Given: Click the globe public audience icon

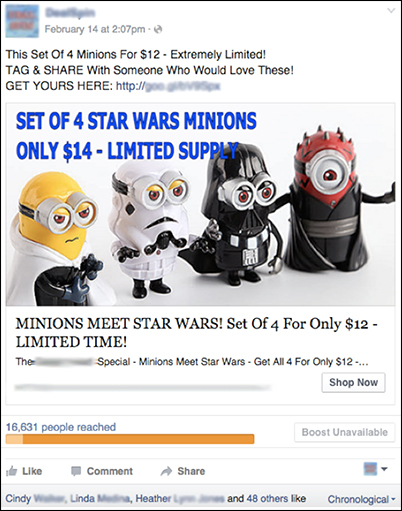Looking at the screenshot, I should [x=159, y=29].
